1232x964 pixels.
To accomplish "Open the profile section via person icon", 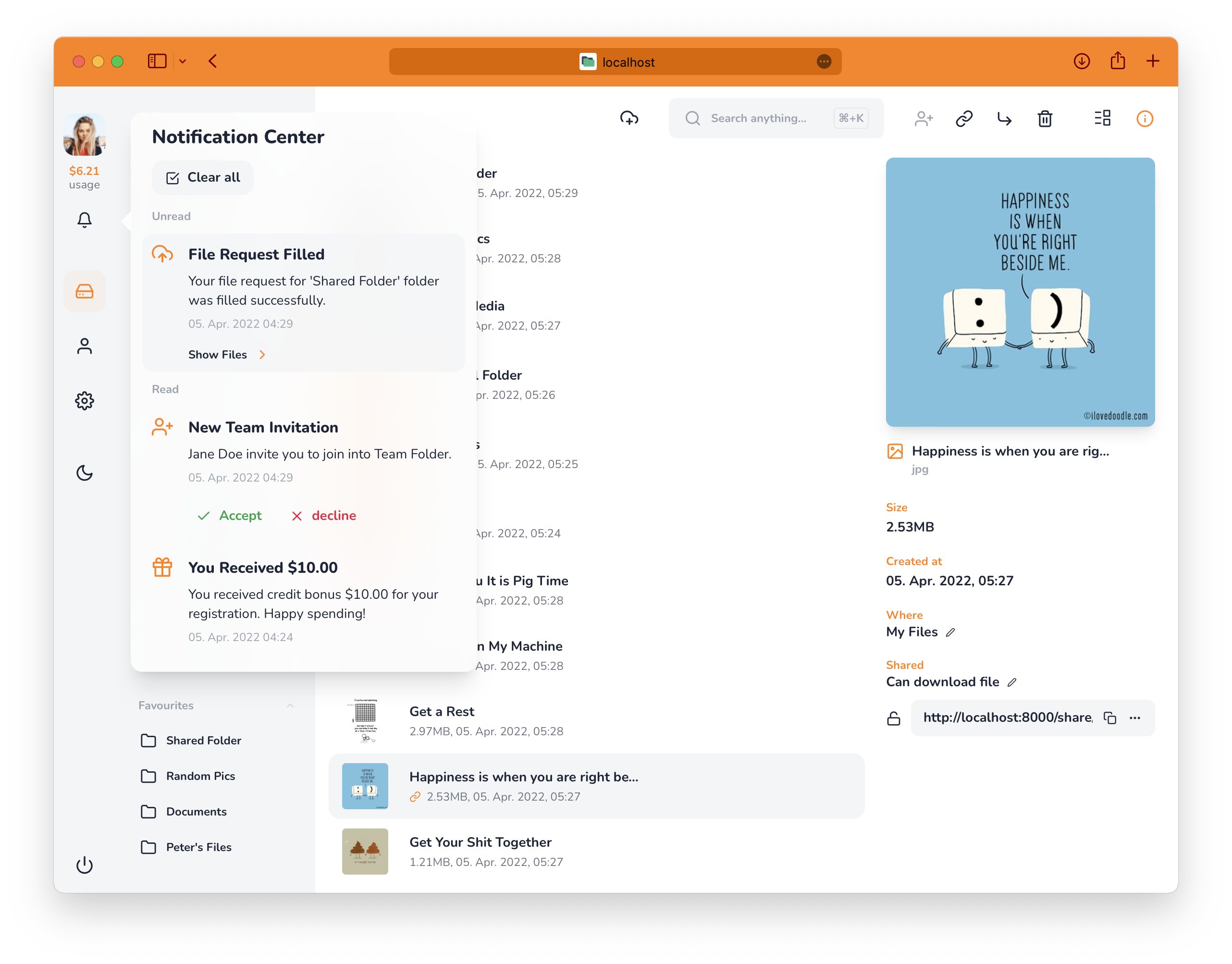I will pos(85,346).
